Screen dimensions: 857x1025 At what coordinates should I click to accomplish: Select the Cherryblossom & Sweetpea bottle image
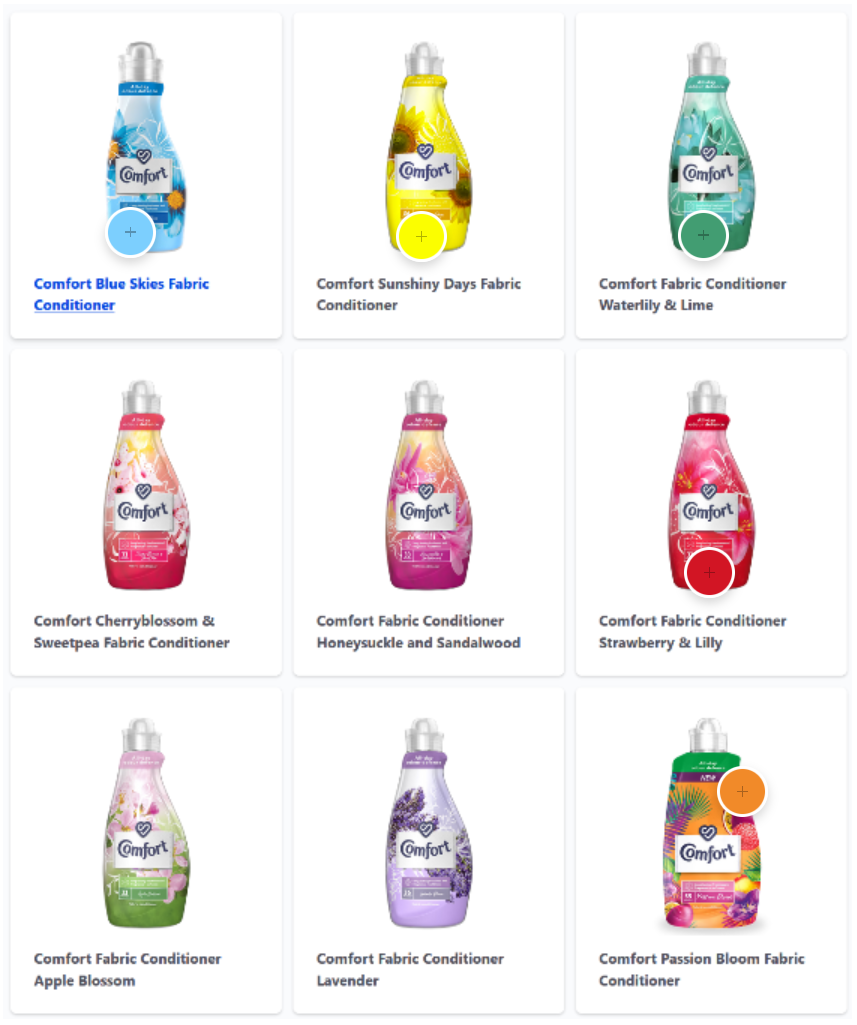tap(145, 484)
